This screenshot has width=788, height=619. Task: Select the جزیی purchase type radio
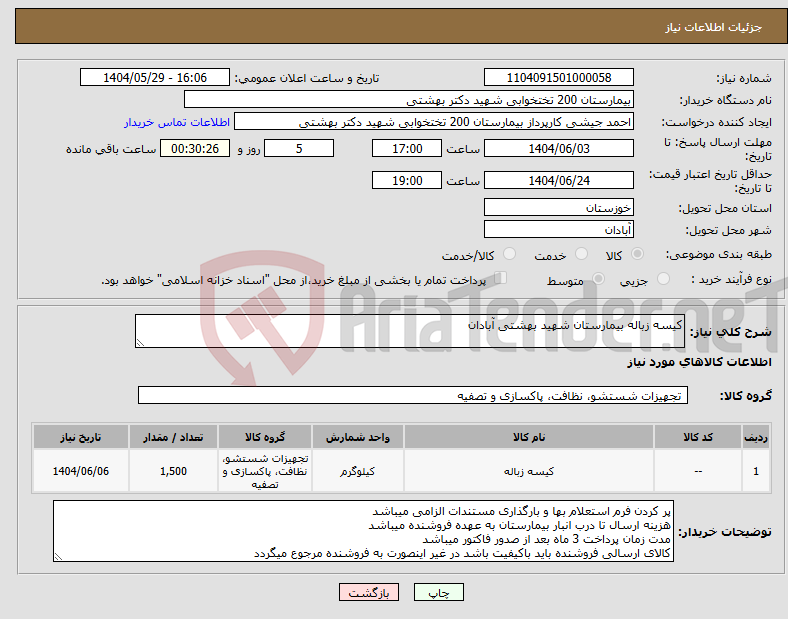[663, 279]
